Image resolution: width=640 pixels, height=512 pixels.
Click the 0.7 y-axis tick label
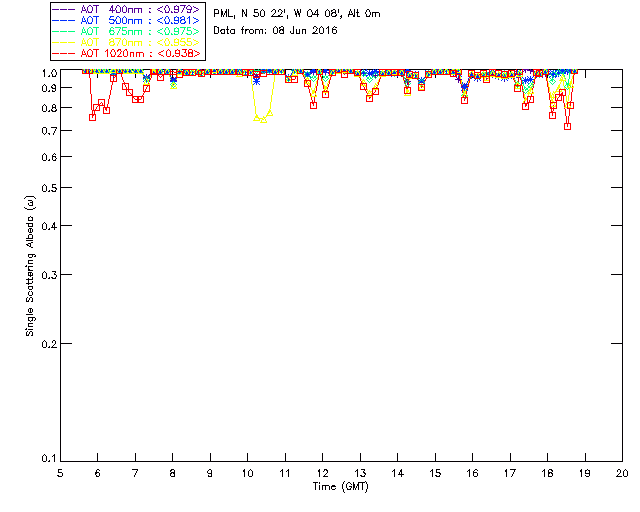(x=49, y=131)
